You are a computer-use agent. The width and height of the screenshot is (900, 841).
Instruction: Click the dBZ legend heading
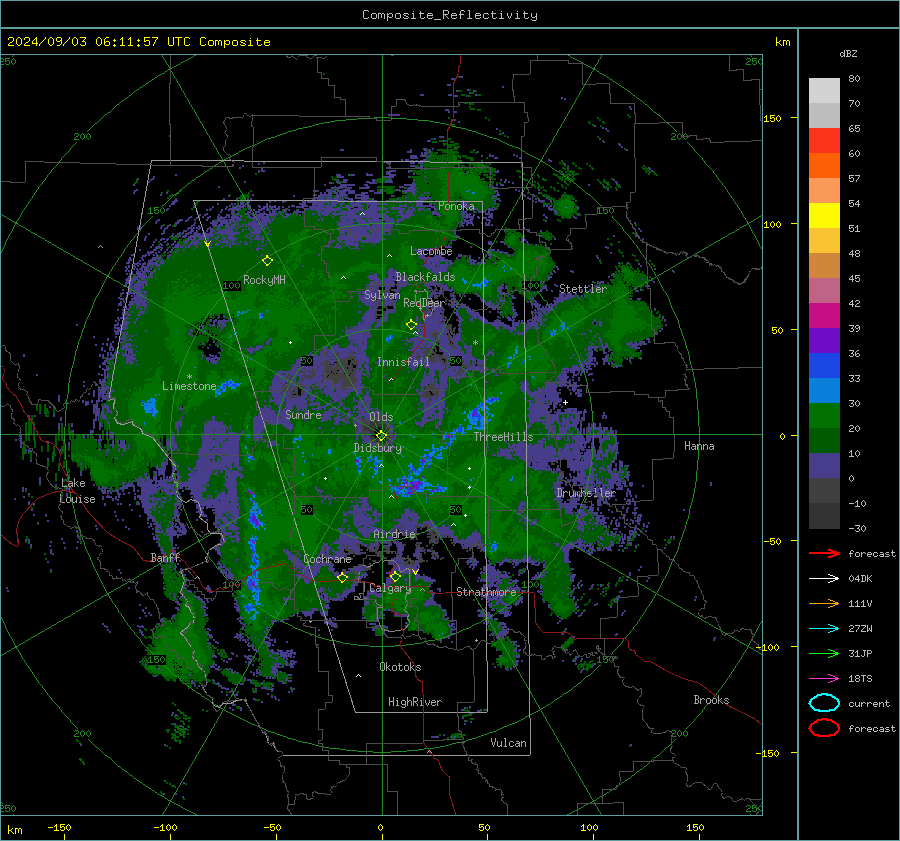tap(848, 53)
